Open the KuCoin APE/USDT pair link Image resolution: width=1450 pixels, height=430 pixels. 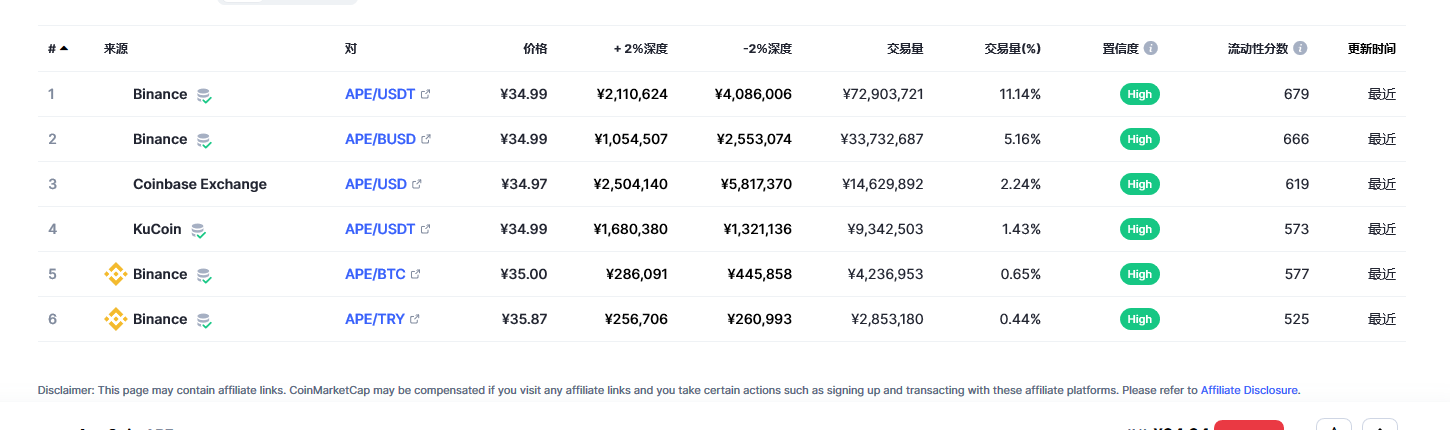click(380, 229)
